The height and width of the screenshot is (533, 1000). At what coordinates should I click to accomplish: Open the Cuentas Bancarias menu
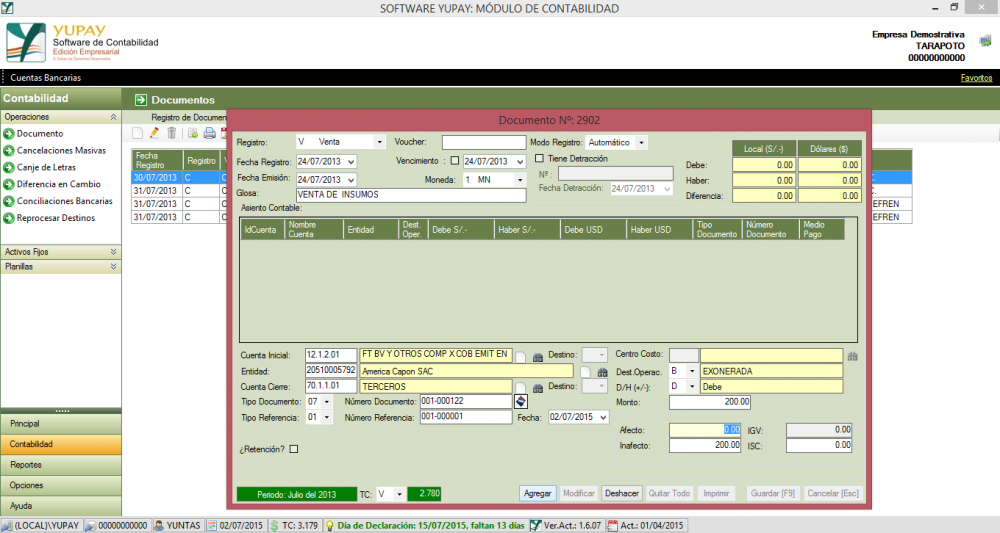point(45,78)
